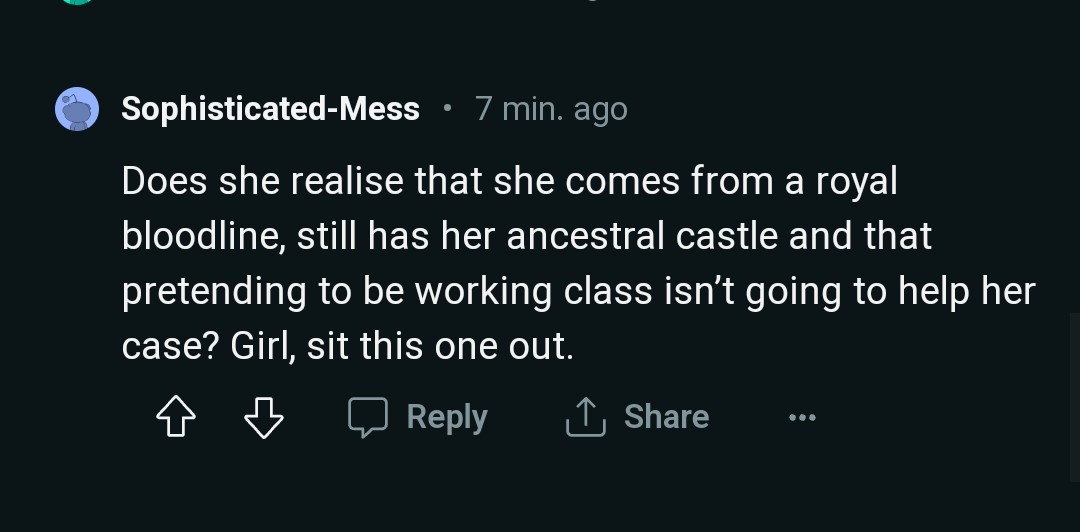The image size is (1080, 532).
Task: Click the "7 min. ago" timestamp
Action: (x=551, y=109)
